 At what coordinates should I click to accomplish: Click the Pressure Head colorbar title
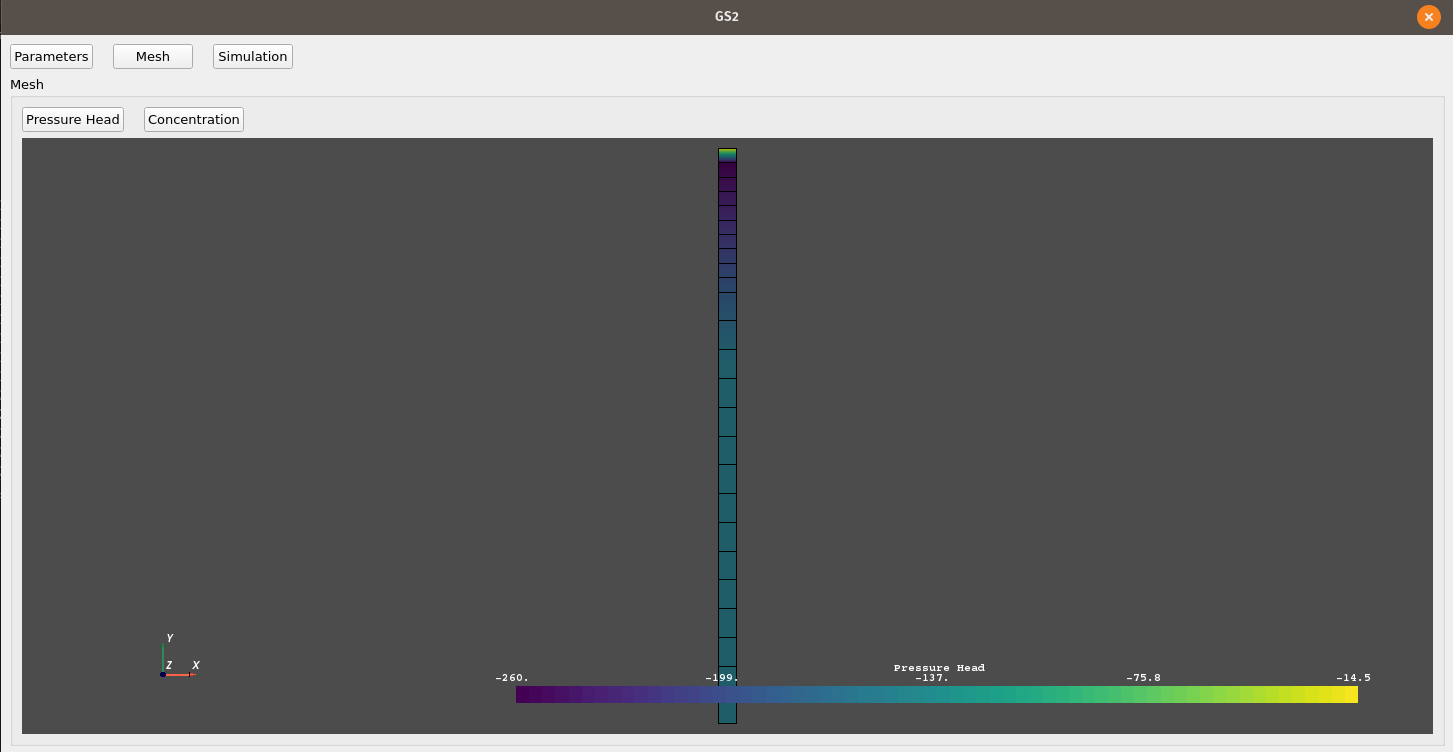(x=939, y=668)
